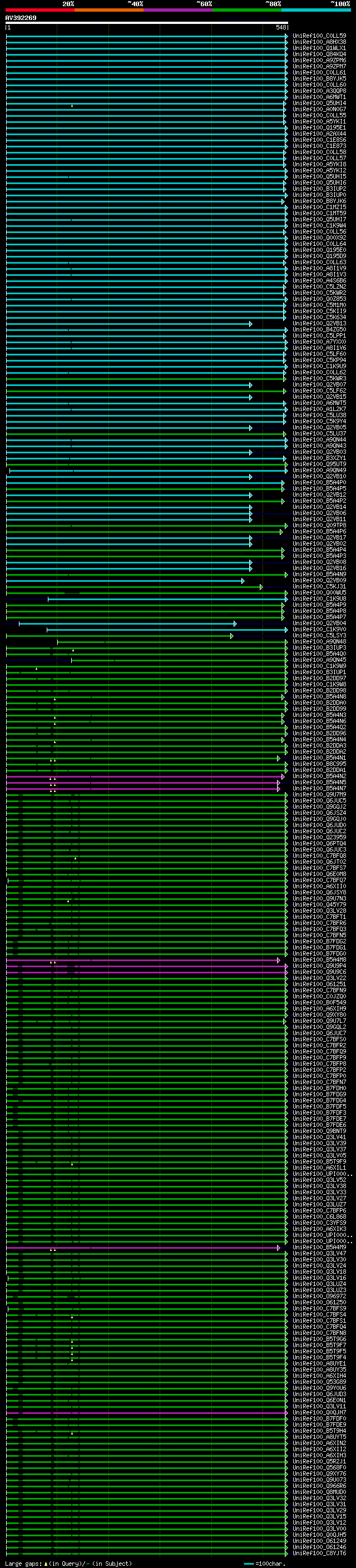Select the UniRef100_C0LL55 label
356x1568 pixels.
click(x=319, y=115)
